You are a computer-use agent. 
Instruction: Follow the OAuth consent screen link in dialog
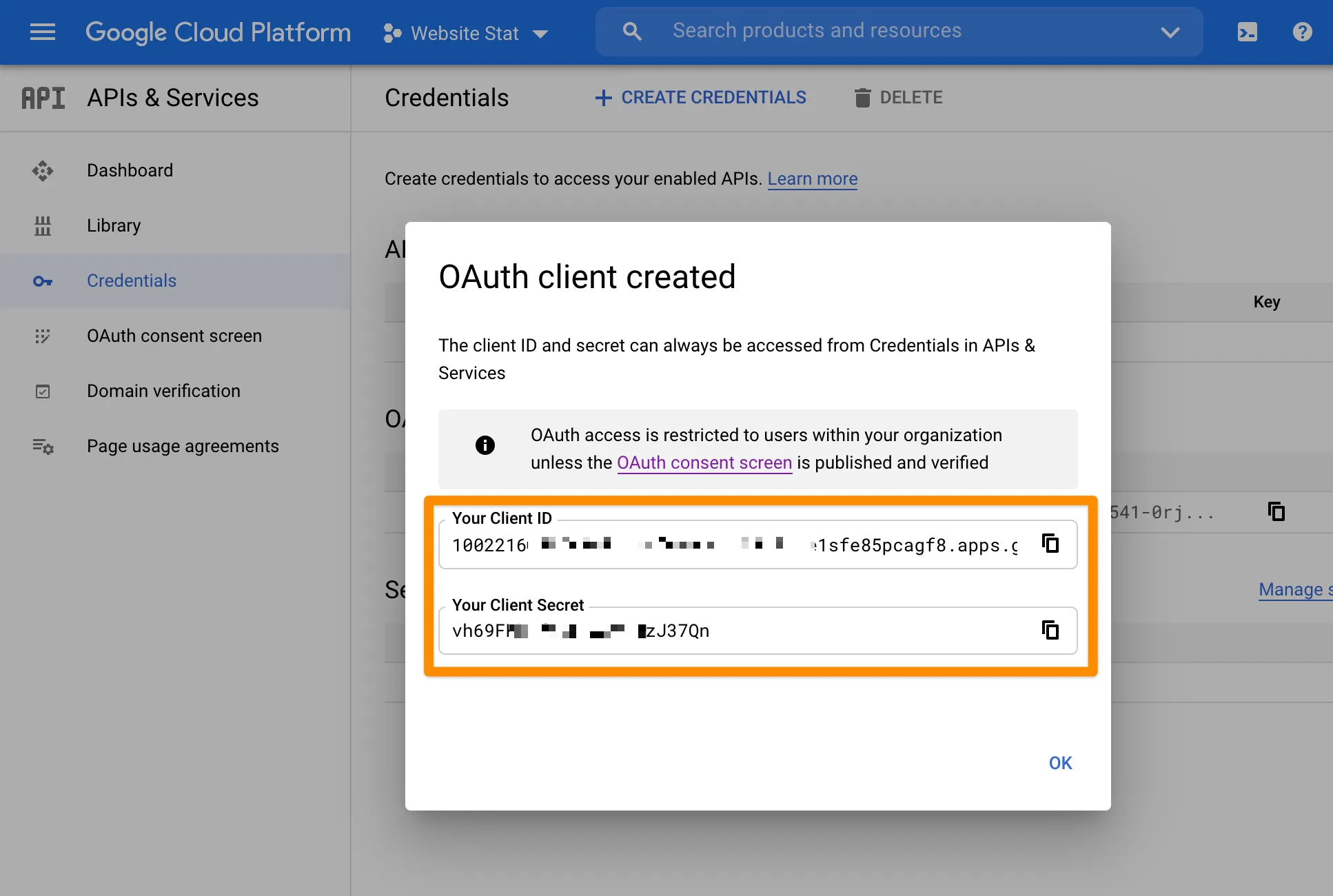pos(704,462)
